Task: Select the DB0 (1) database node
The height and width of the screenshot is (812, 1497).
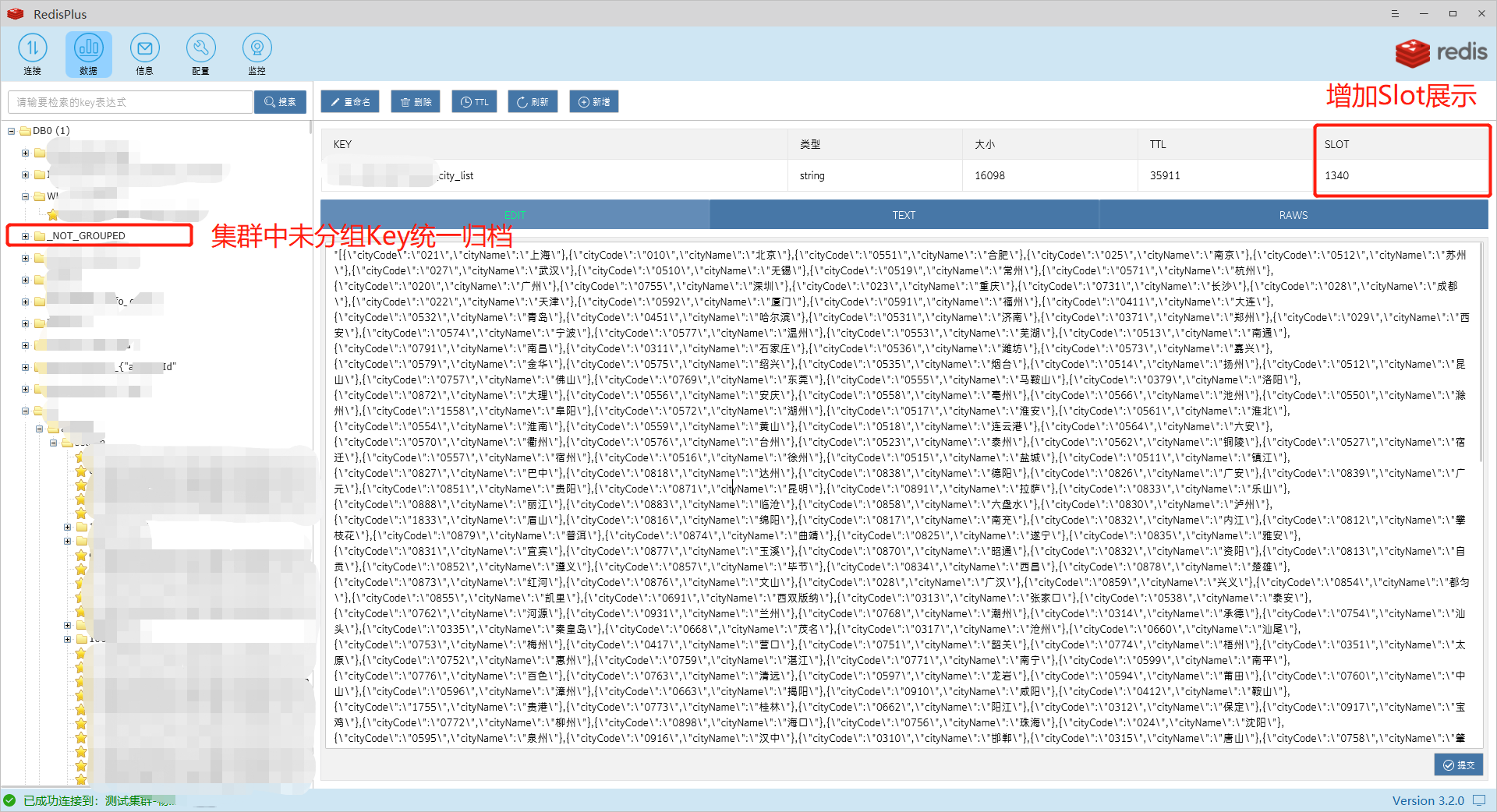Action: click(x=51, y=131)
